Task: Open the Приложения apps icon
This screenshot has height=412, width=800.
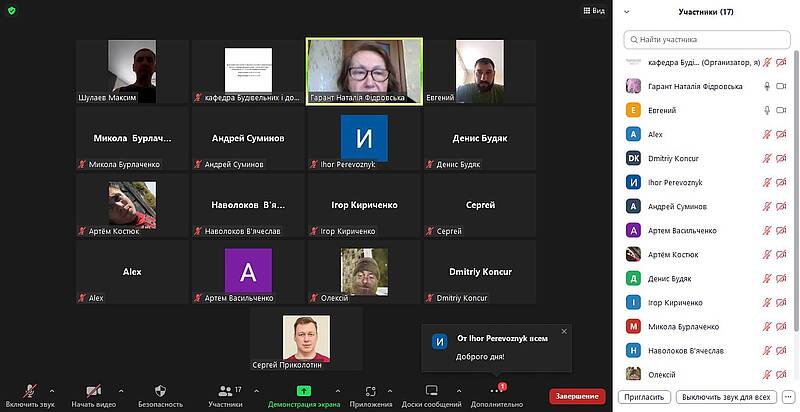Action: (370, 390)
